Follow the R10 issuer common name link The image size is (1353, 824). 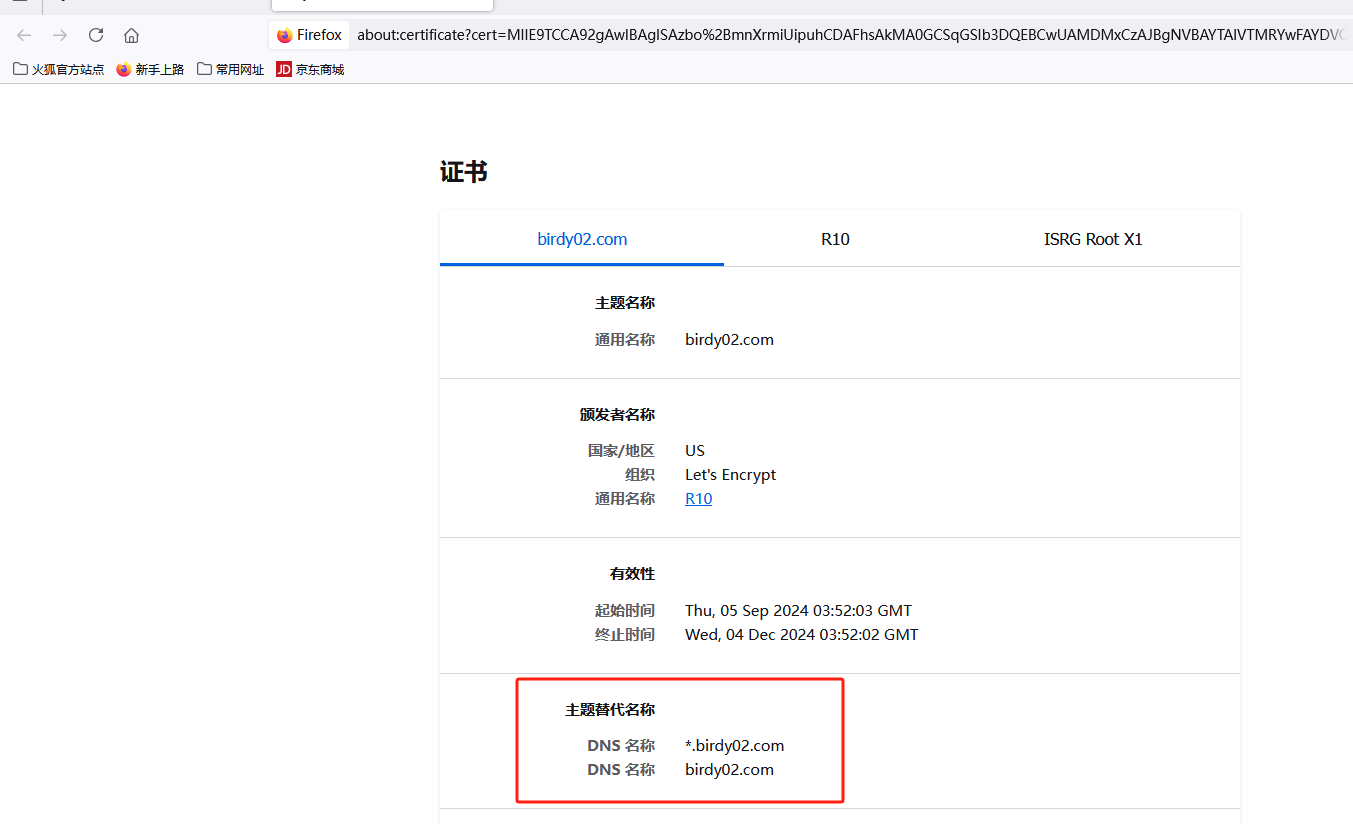coord(698,499)
